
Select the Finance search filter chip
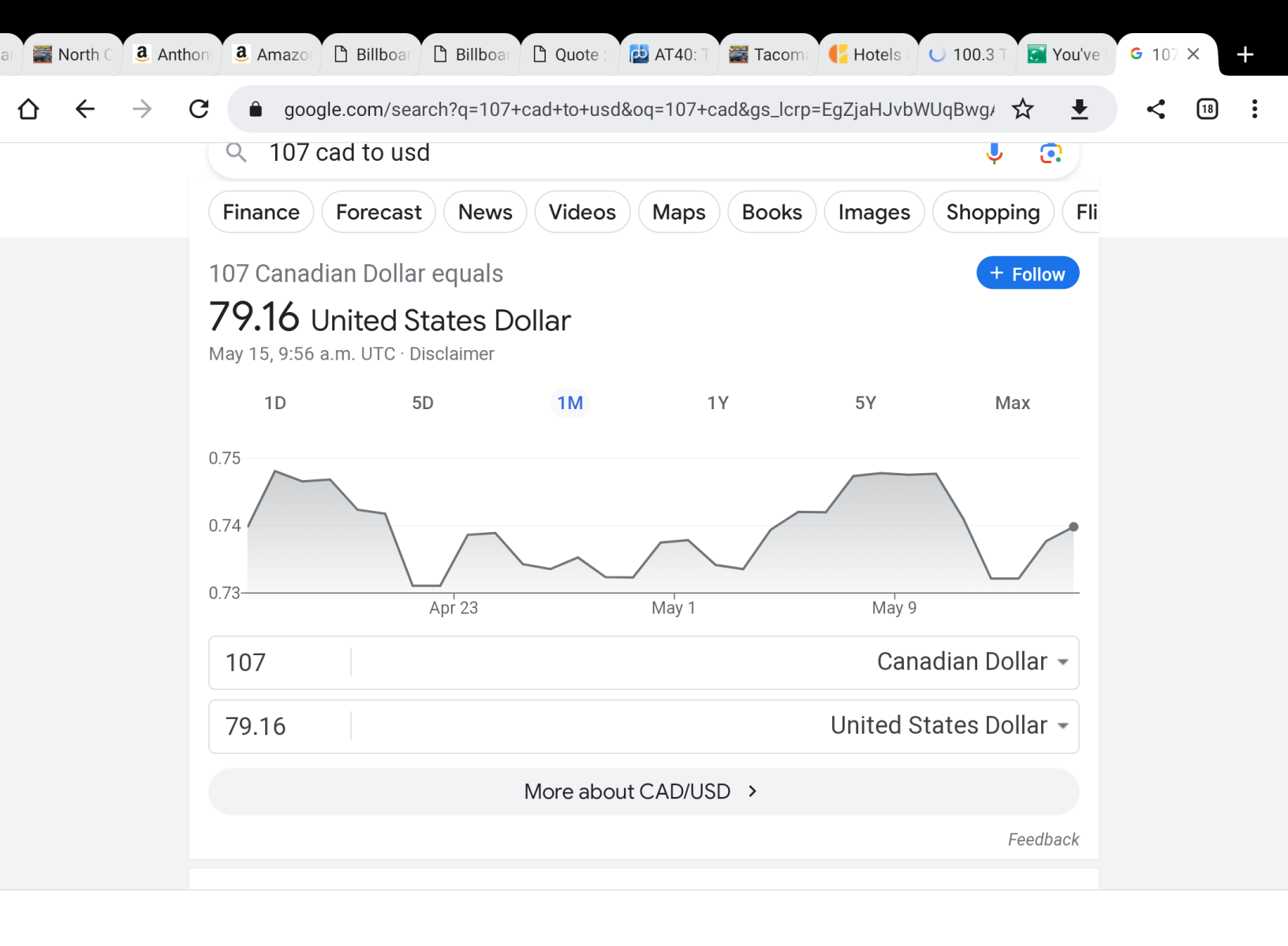pos(261,212)
